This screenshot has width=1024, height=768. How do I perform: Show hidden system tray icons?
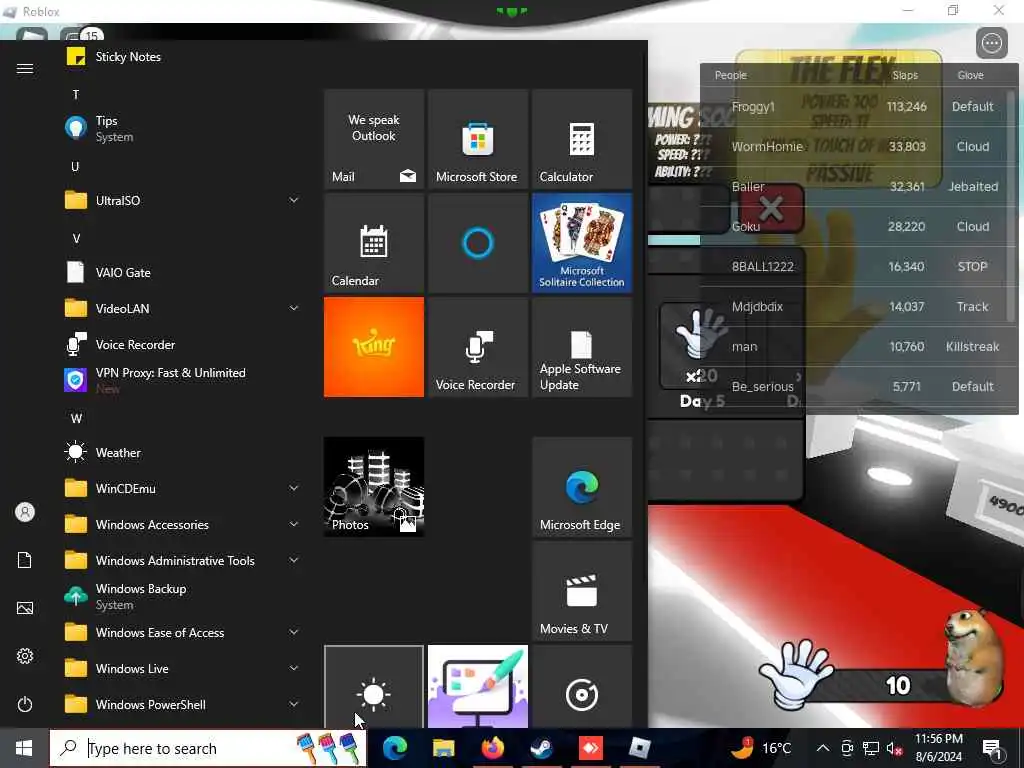point(823,748)
